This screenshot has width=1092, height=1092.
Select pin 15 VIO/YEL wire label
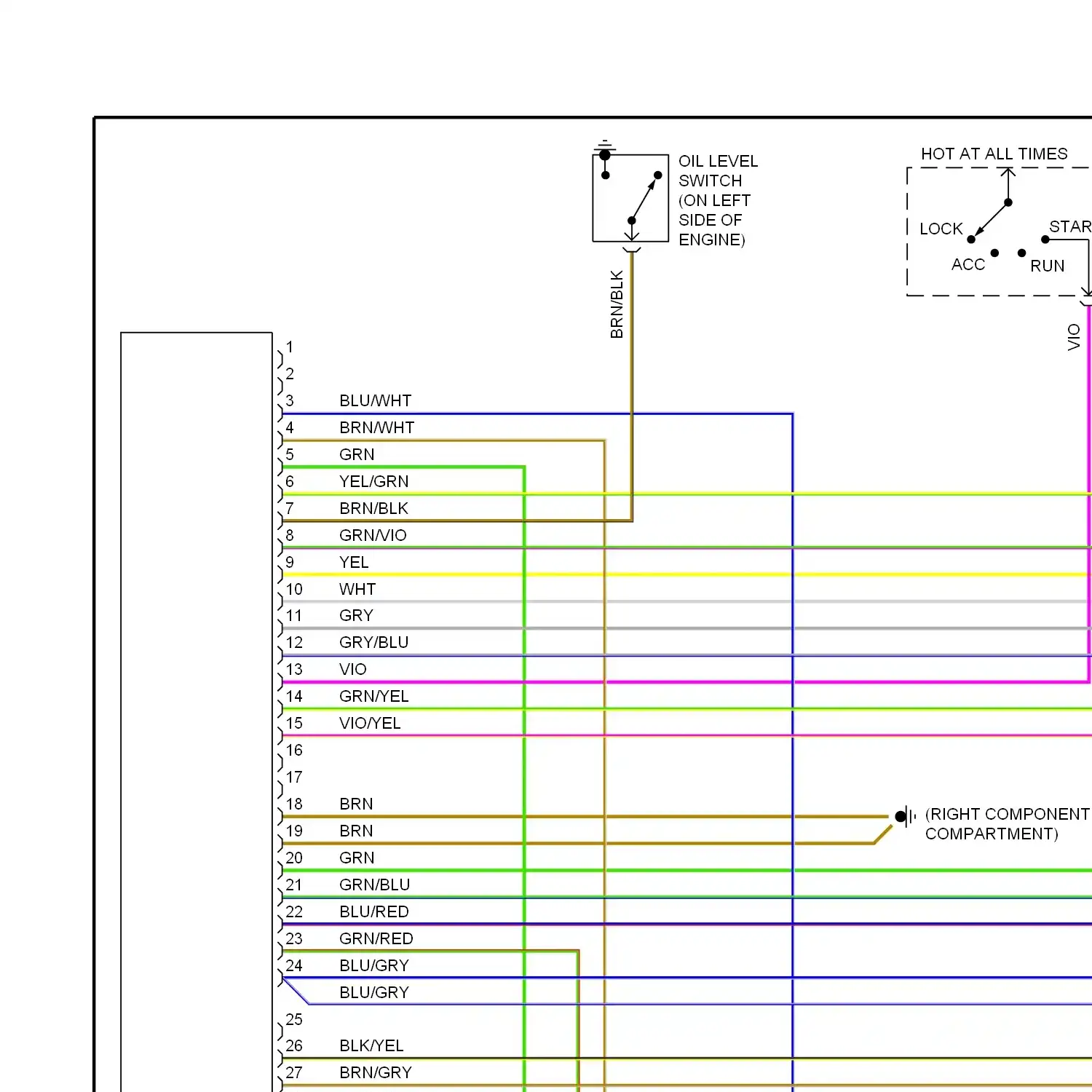coord(370,723)
